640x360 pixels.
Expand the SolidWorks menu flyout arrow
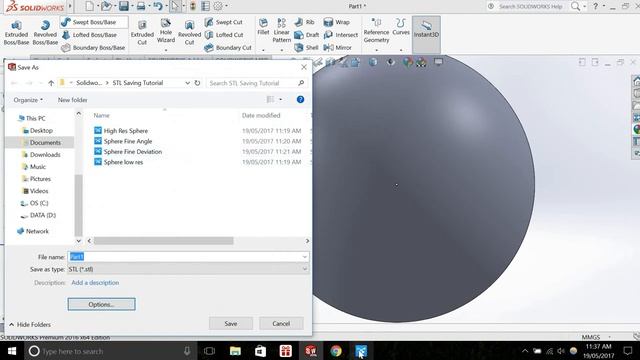70,6
